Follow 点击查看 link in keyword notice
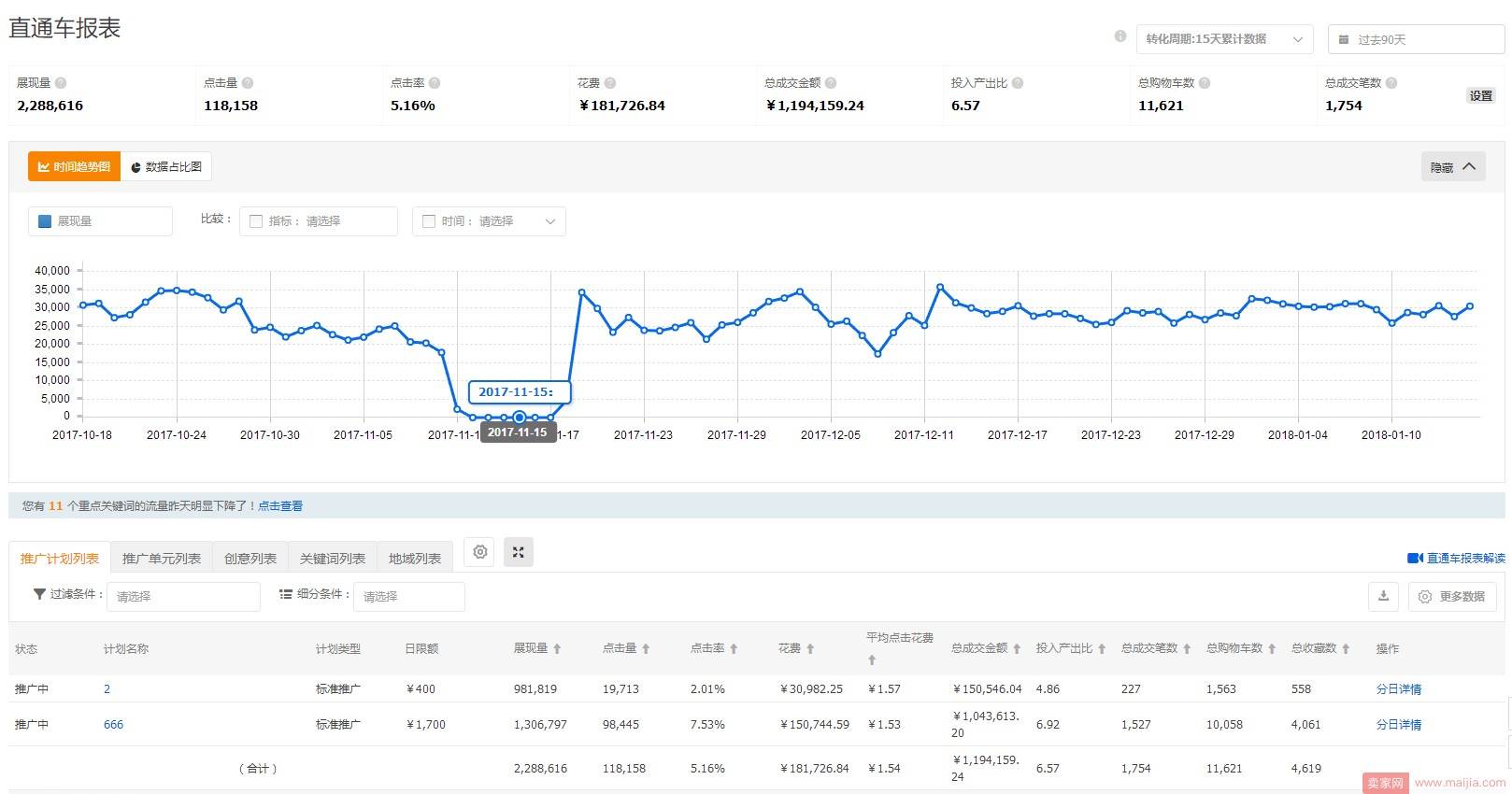 click(280, 505)
